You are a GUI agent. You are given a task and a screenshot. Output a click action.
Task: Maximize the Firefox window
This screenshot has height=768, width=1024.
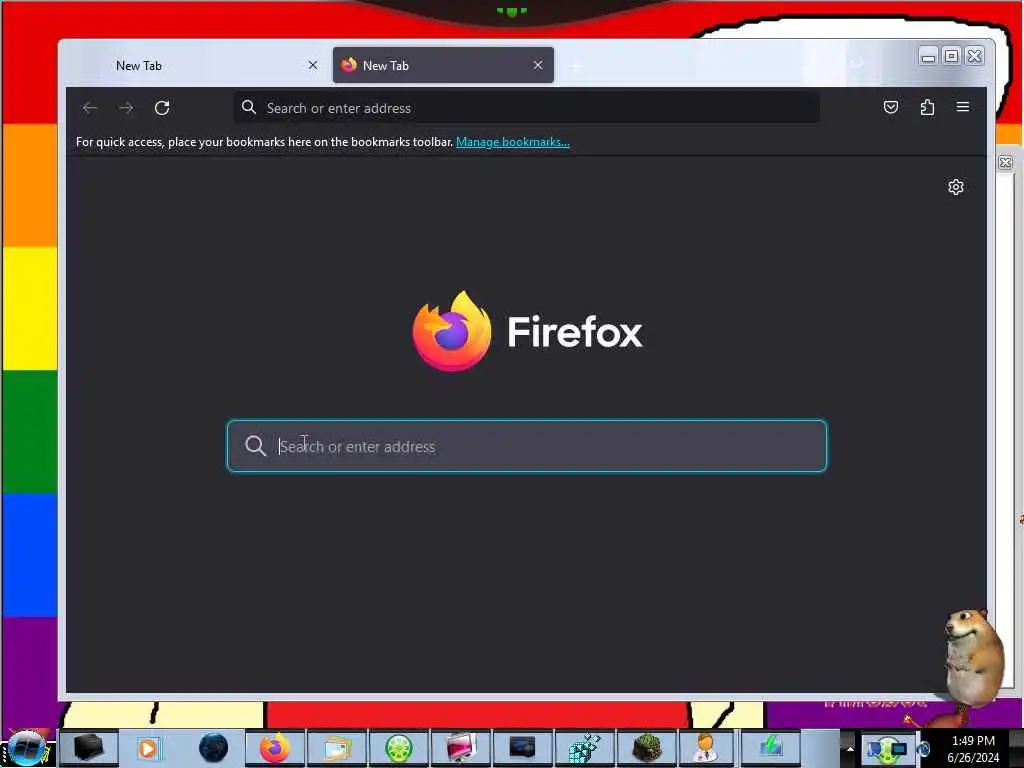pyautogui.click(x=952, y=56)
